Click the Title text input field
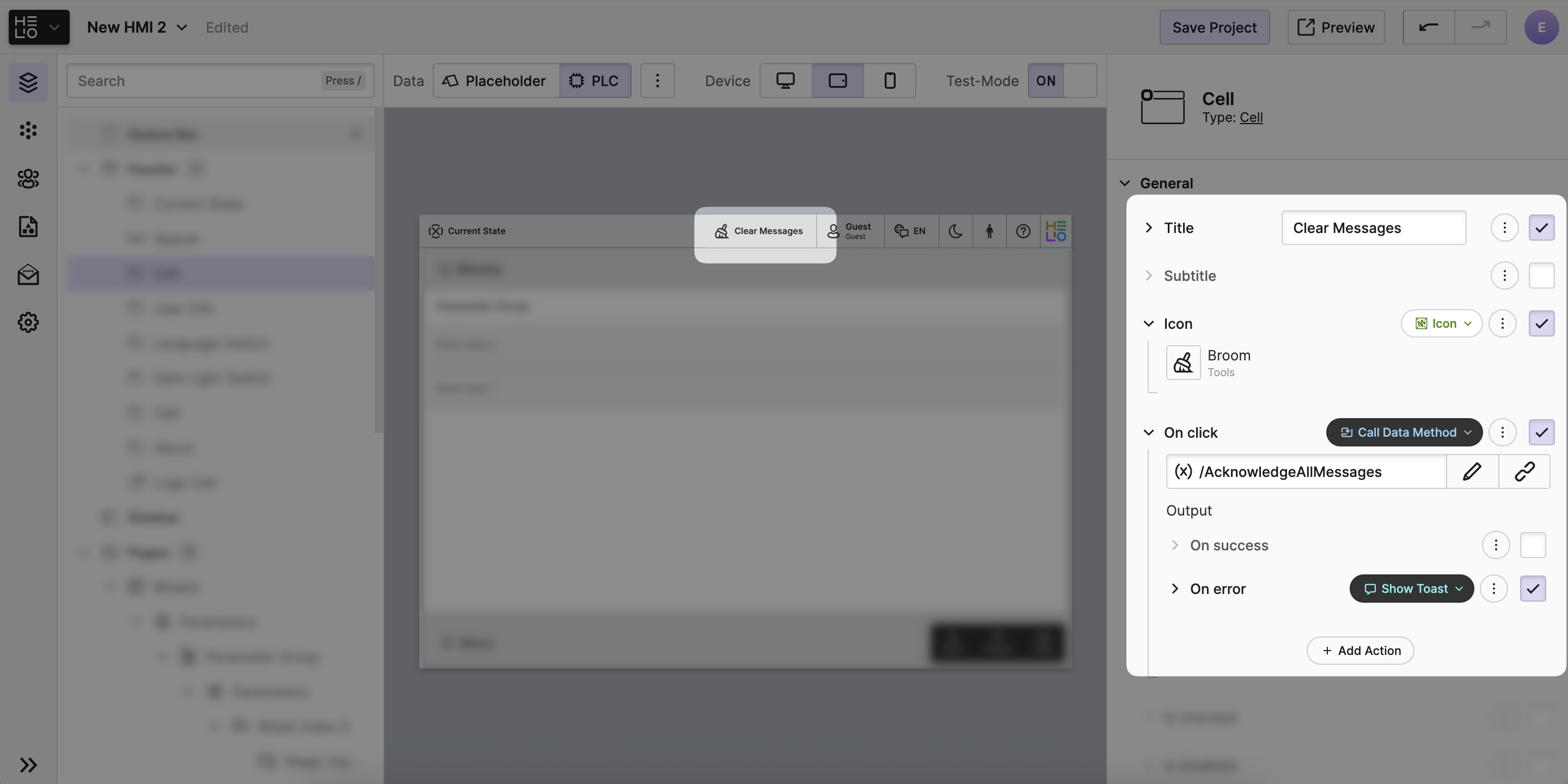Screen dimensions: 1568x784 [x=1373, y=228]
